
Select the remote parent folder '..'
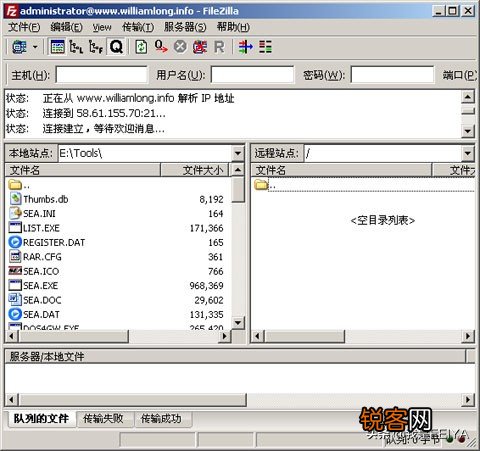click(x=265, y=185)
